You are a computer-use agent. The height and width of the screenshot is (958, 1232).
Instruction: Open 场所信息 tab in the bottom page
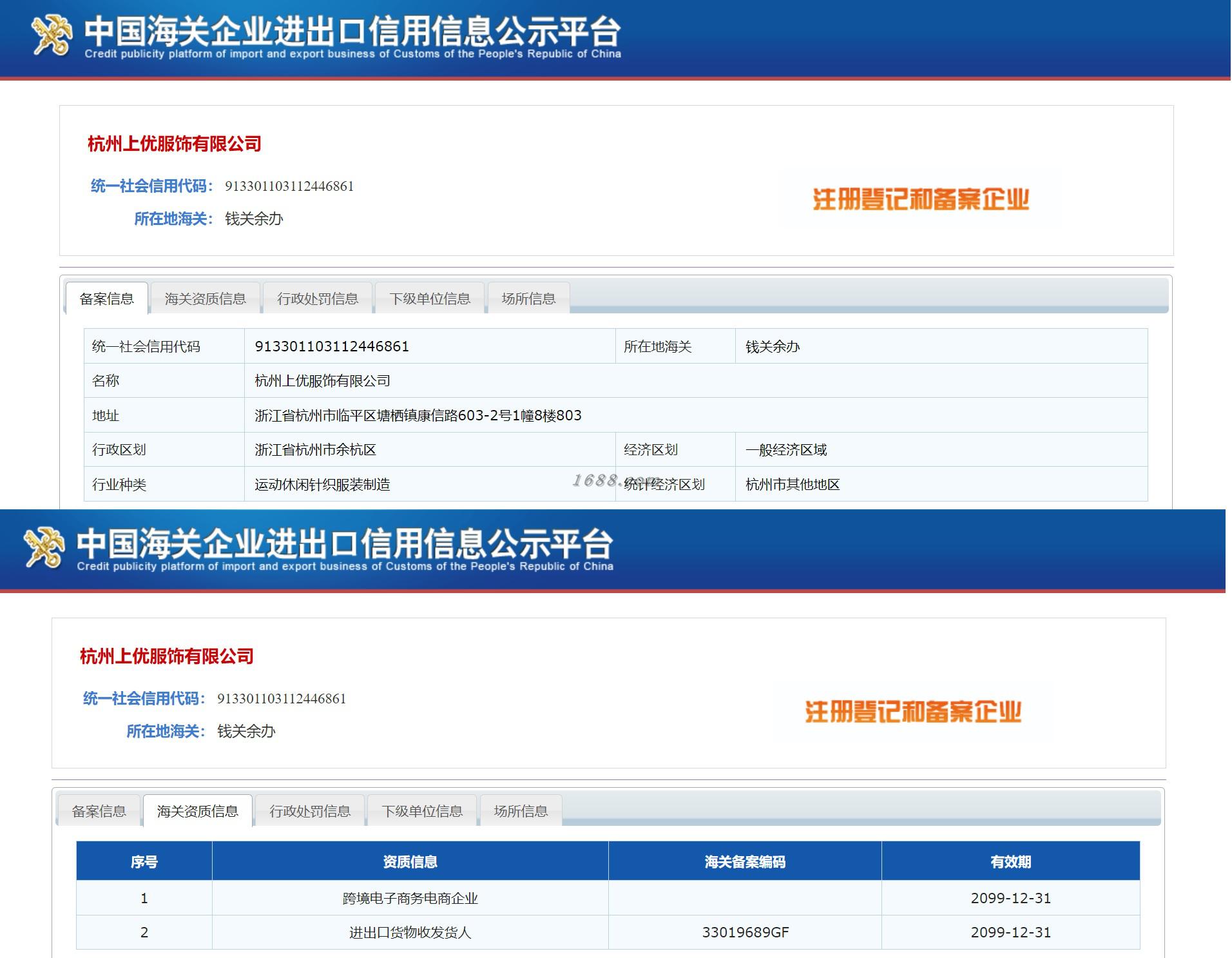coord(521,811)
